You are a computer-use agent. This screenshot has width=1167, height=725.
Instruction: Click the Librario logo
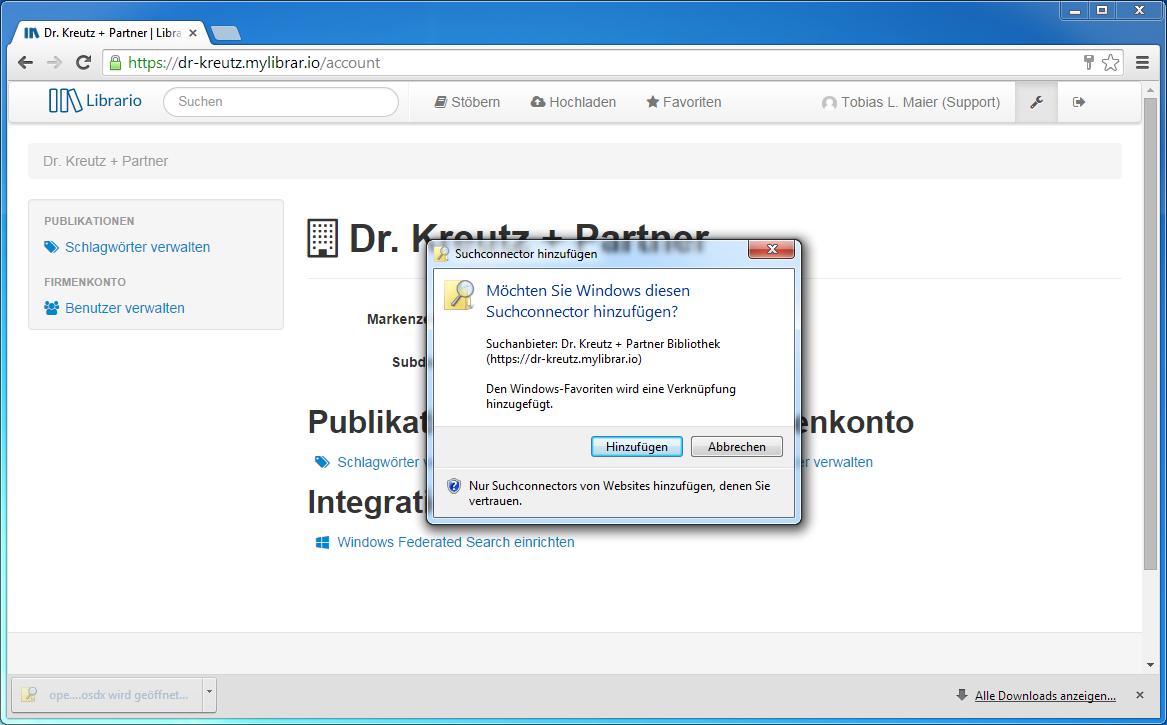95,100
